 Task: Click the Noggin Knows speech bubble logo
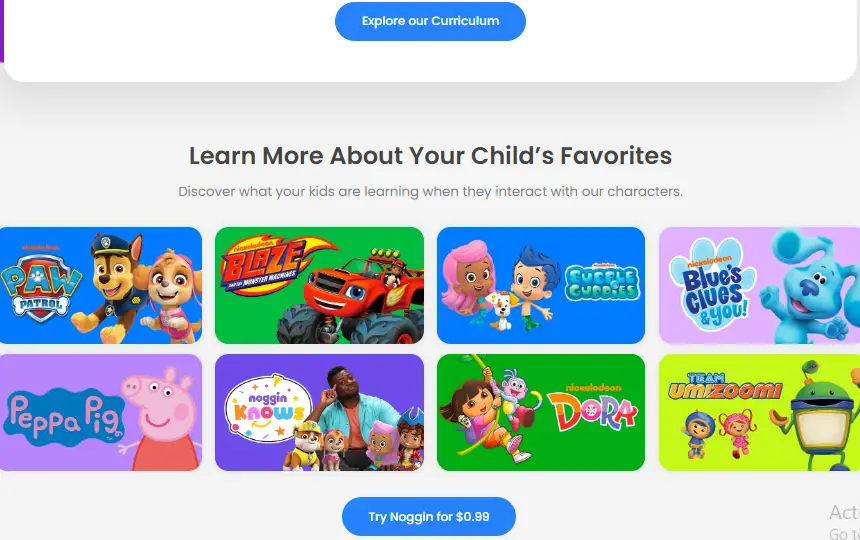click(269, 408)
